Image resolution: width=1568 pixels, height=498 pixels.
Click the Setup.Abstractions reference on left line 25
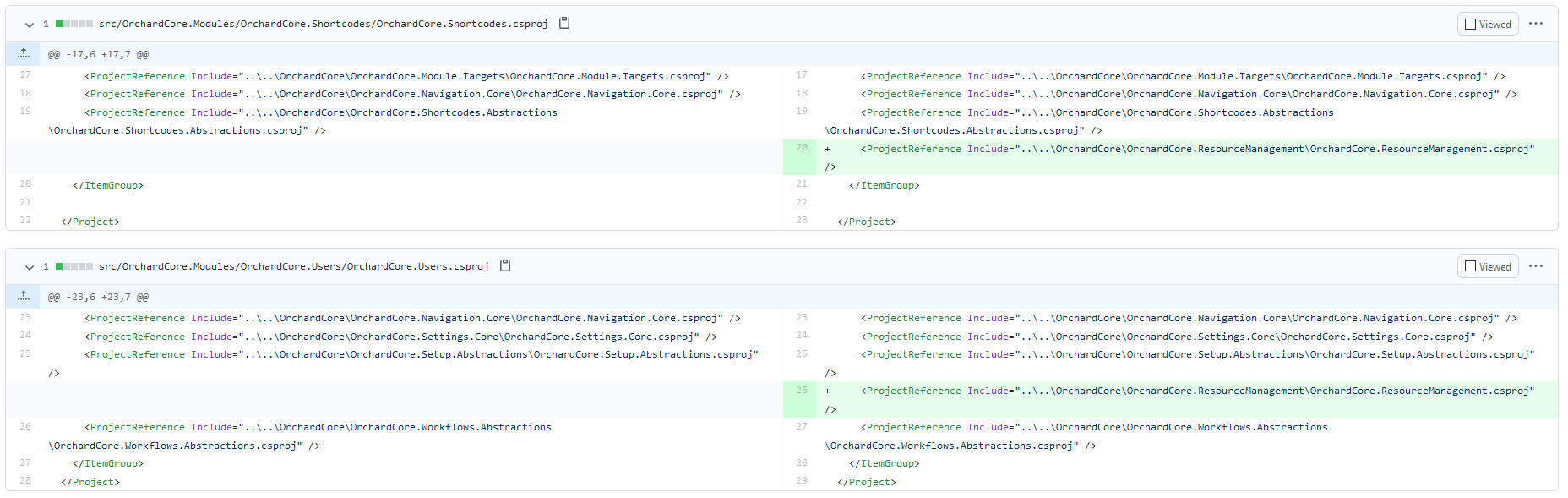click(404, 364)
